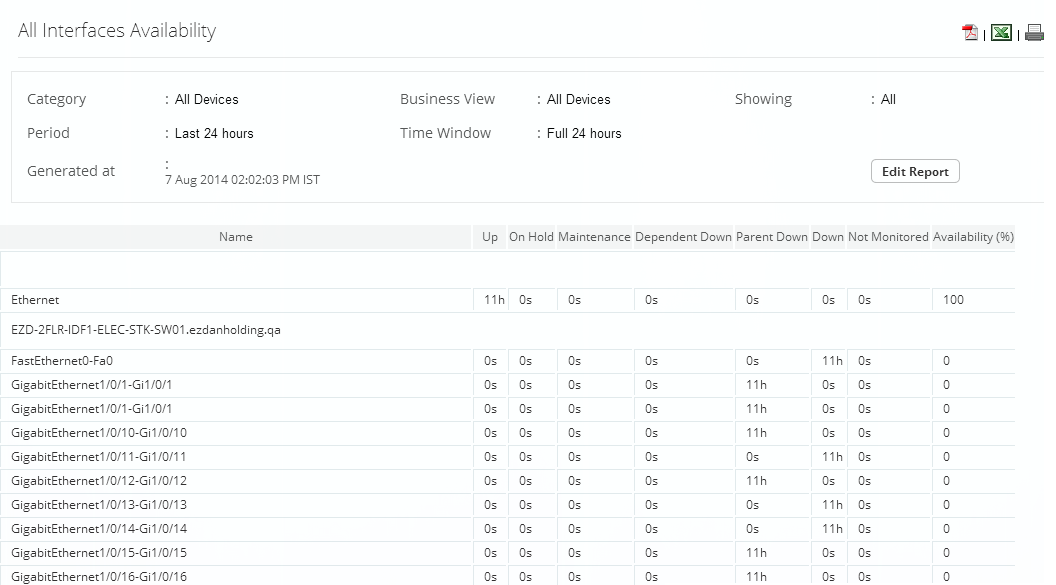Image resolution: width=1056 pixels, height=585 pixels.
Task: Sort by Dependent Down column header
Action: click(683, 237)
